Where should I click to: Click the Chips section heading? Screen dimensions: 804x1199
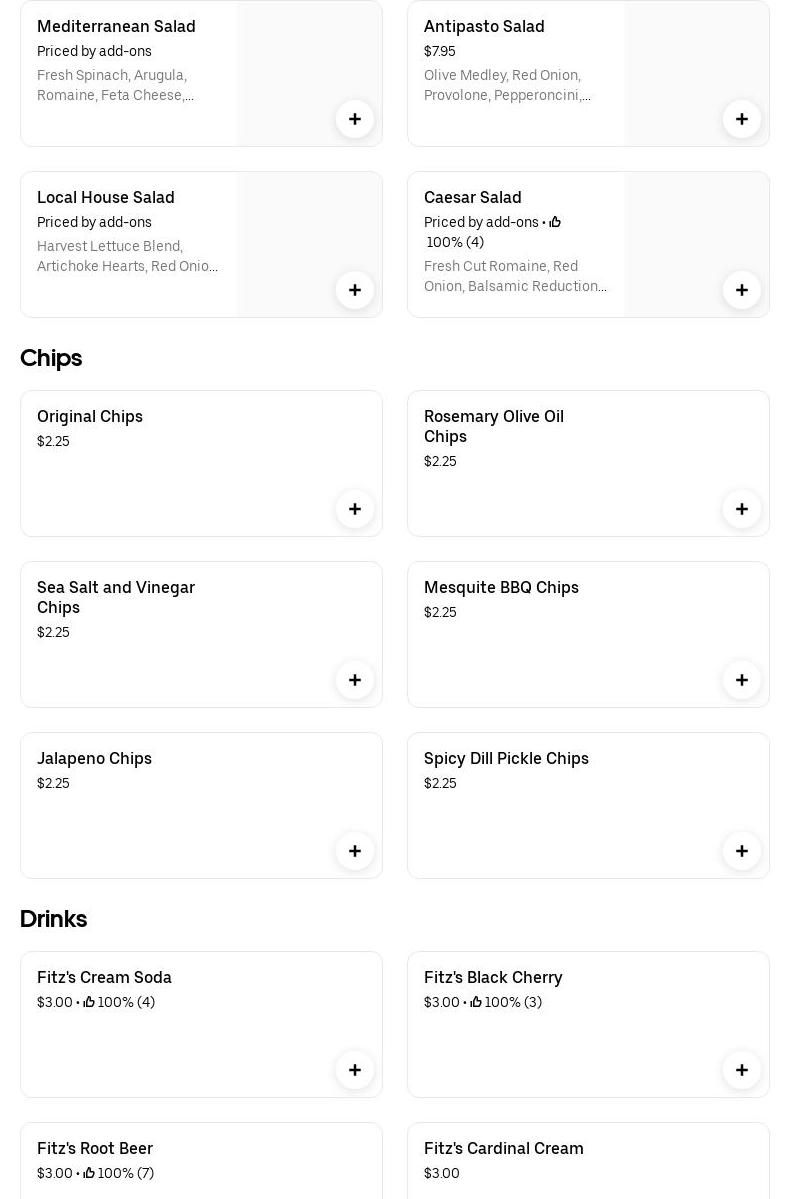pos(51,357)
